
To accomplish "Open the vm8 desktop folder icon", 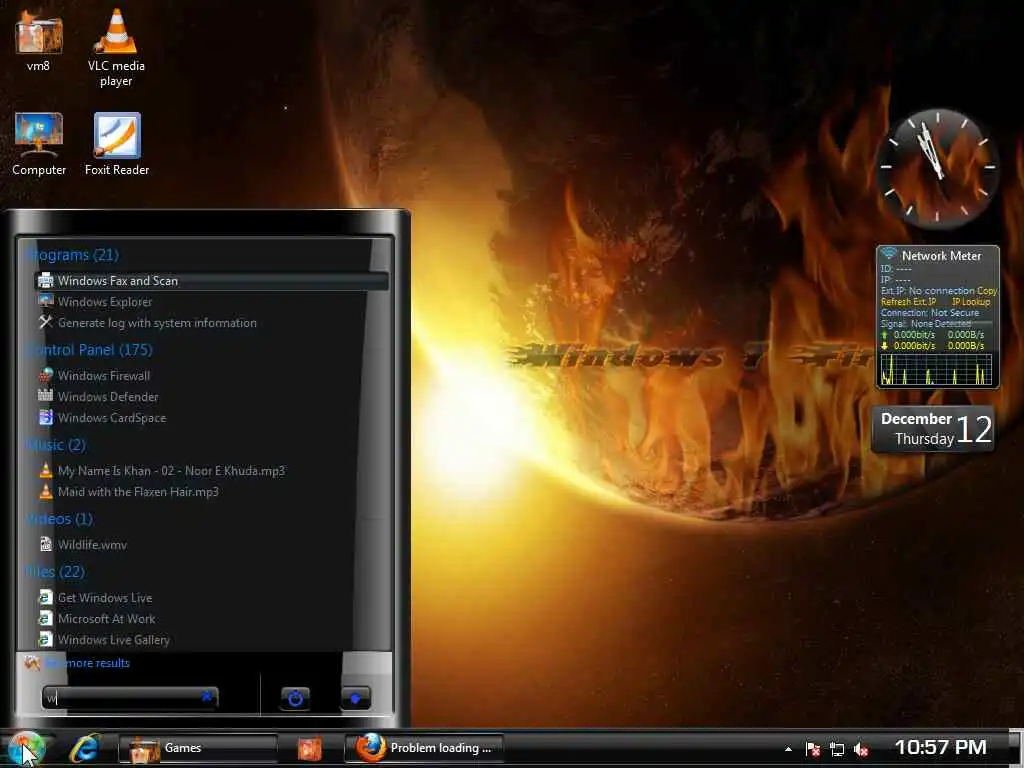I will point(39,40).
